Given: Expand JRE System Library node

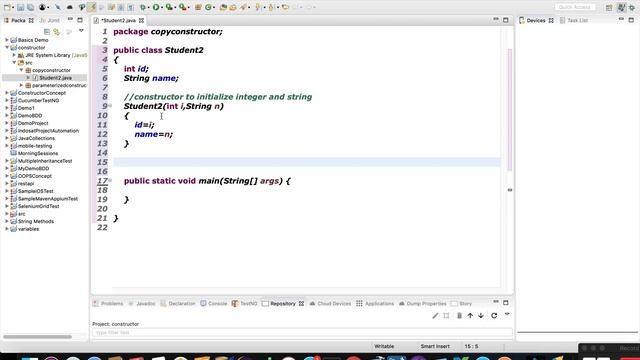Looking at the screenshot, I should point(14,55).
